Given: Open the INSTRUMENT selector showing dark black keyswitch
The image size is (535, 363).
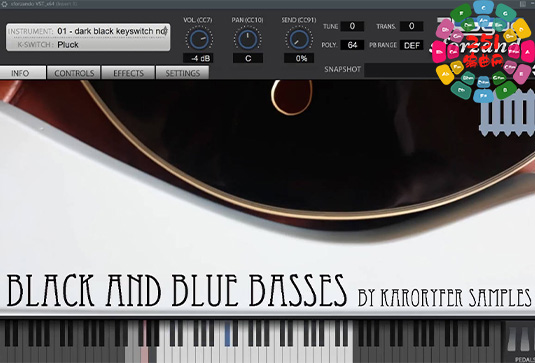Looking at the screenshot, I should (112, 31).
